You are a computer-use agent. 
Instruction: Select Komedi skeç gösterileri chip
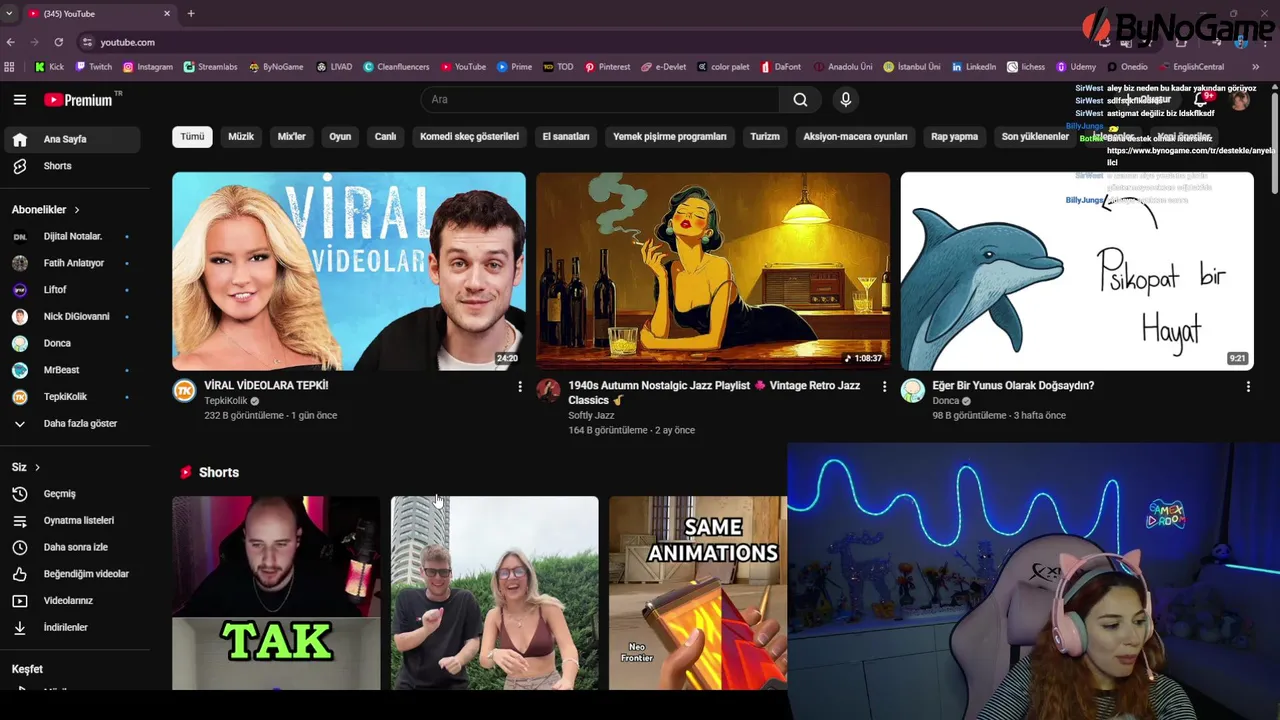[x=469, y=137]
